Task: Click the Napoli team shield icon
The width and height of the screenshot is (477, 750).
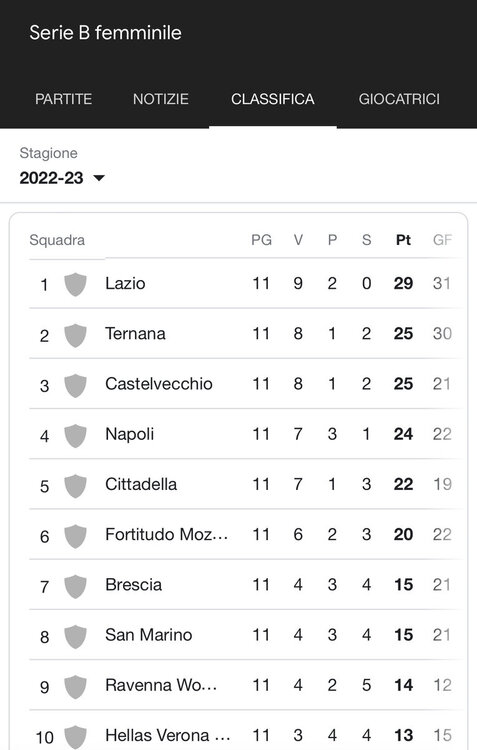Action: click(x=76, y=435)
